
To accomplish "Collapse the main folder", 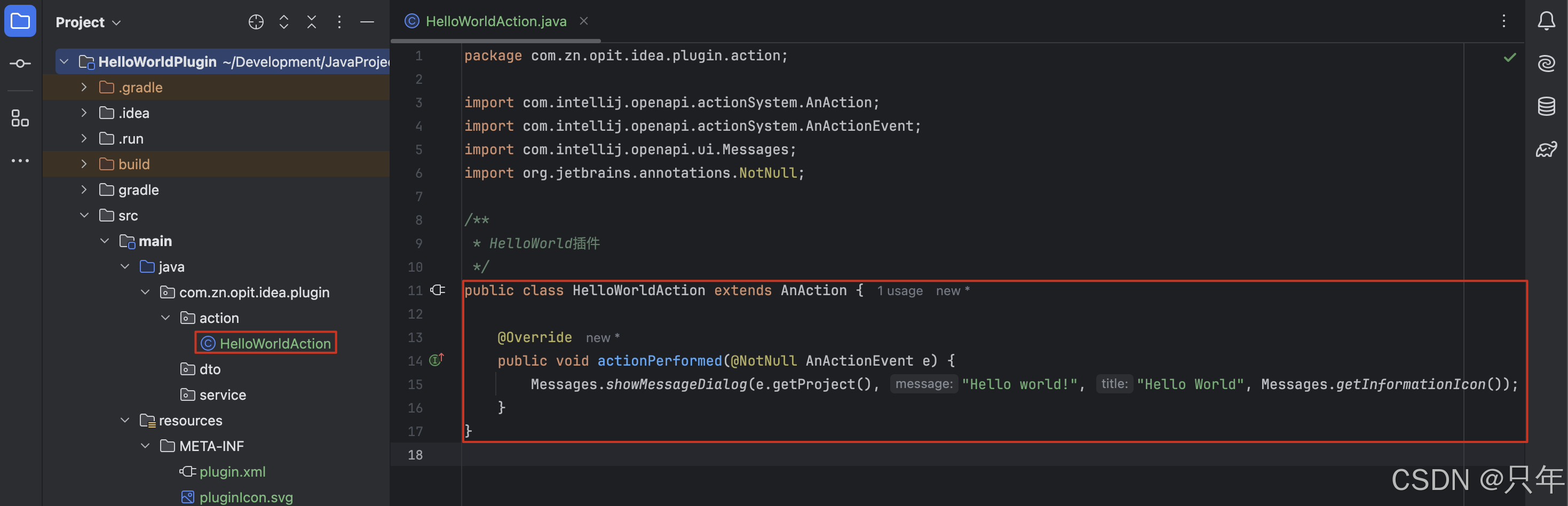I will coord(105,241).
